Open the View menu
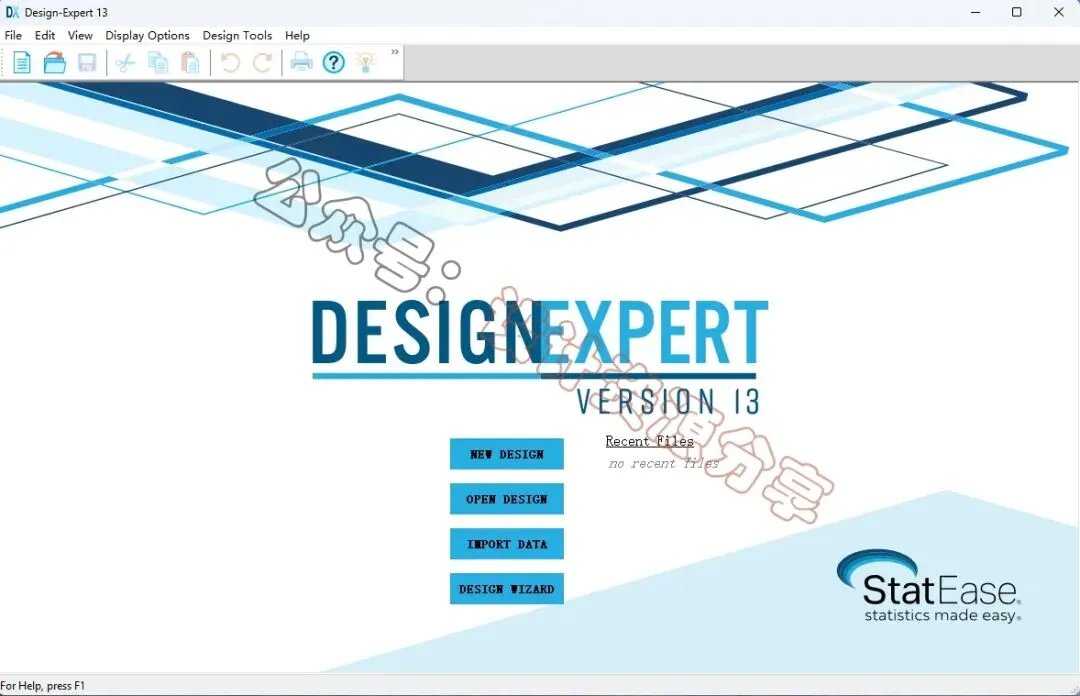 [x=80, y=35]
